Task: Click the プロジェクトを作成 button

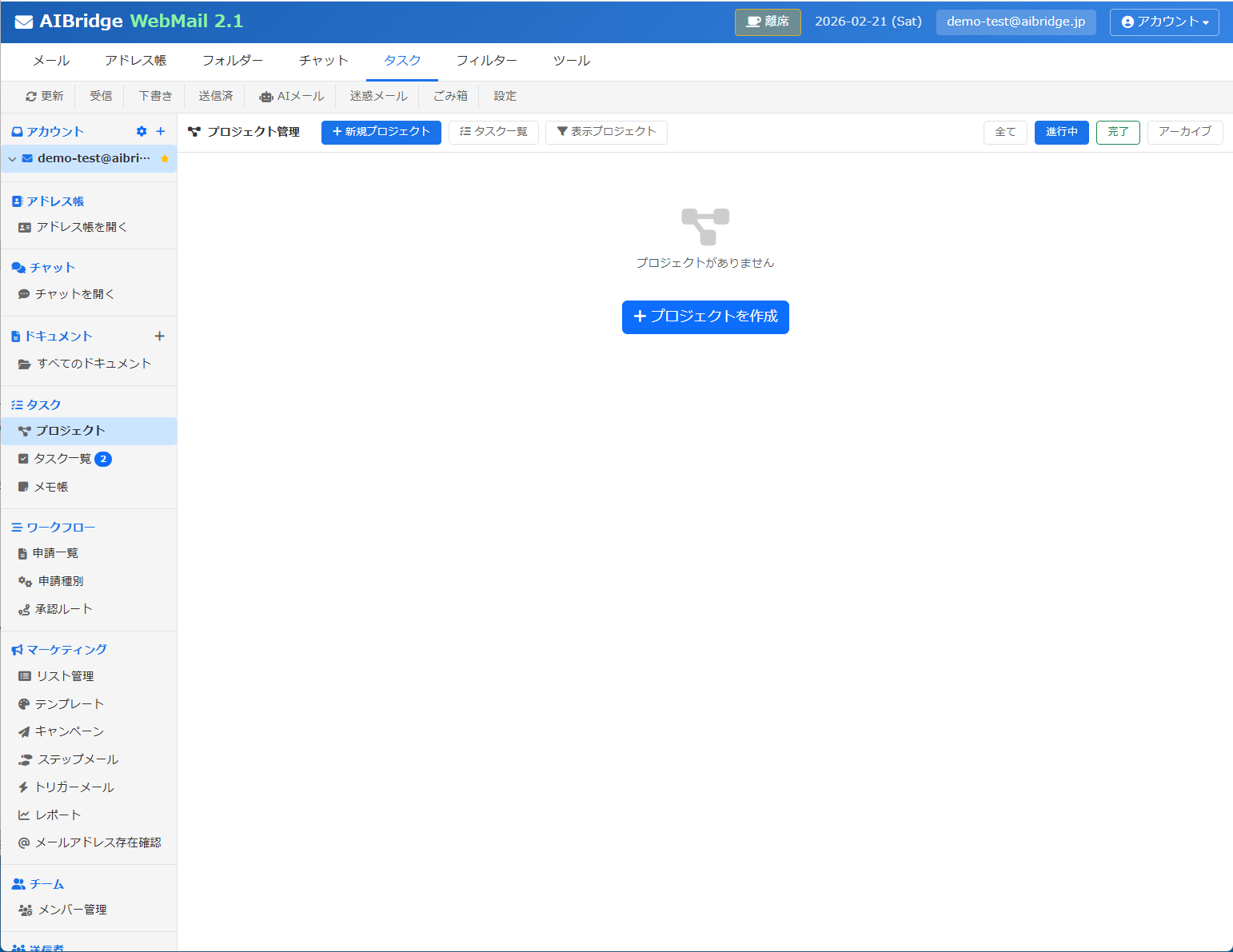Action: coord(704,317)
